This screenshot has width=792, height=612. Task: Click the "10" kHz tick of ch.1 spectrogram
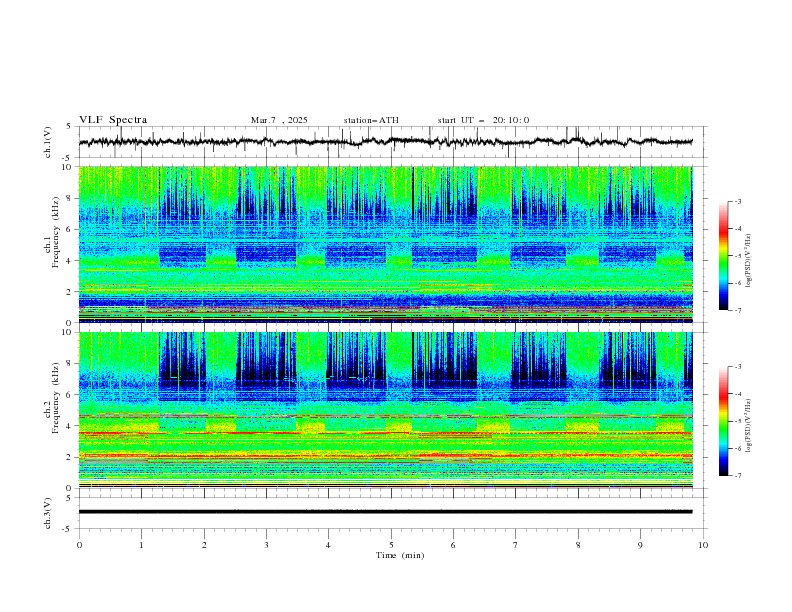point(68,167)
